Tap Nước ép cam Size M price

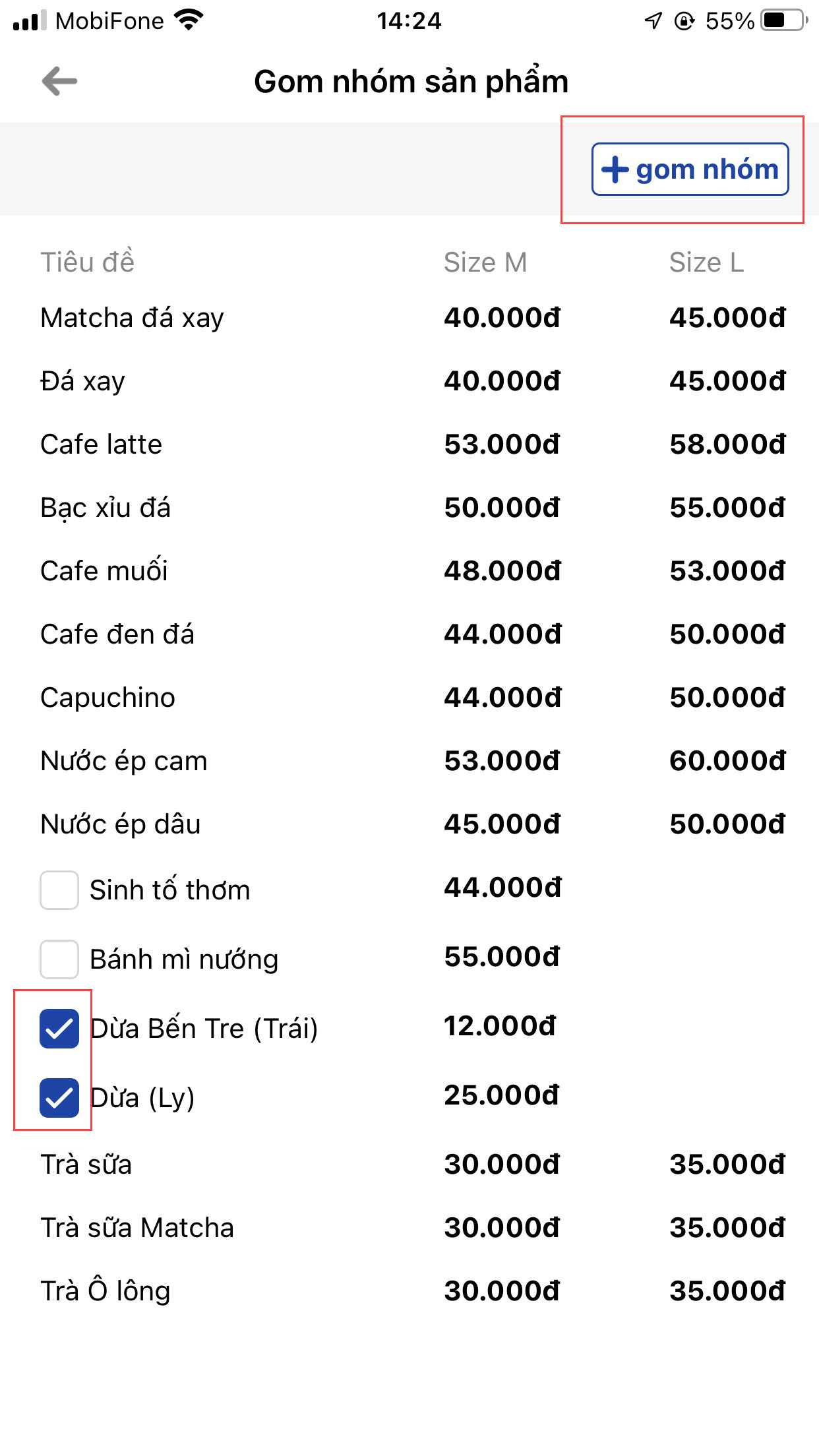502,761
